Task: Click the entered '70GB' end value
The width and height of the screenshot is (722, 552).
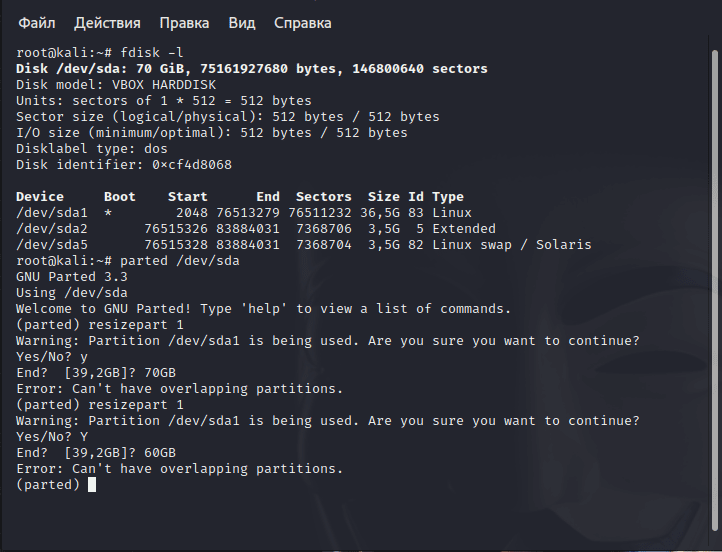Action: [x=160, y=373]
